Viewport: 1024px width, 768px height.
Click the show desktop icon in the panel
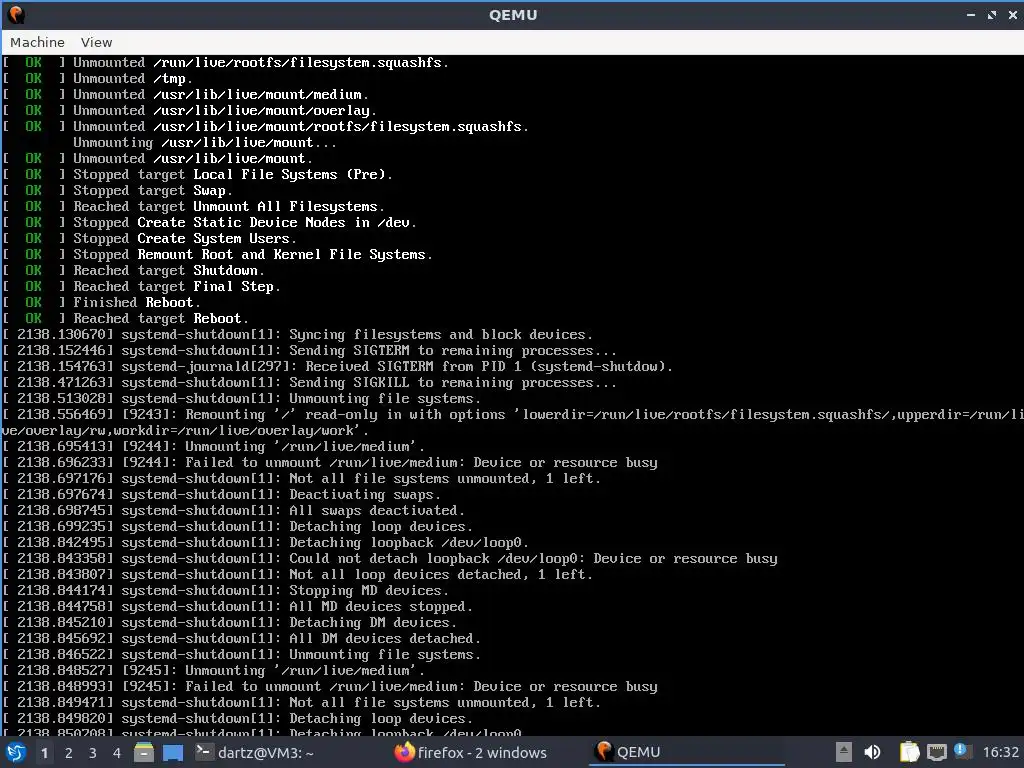click(x=172, y=752)
